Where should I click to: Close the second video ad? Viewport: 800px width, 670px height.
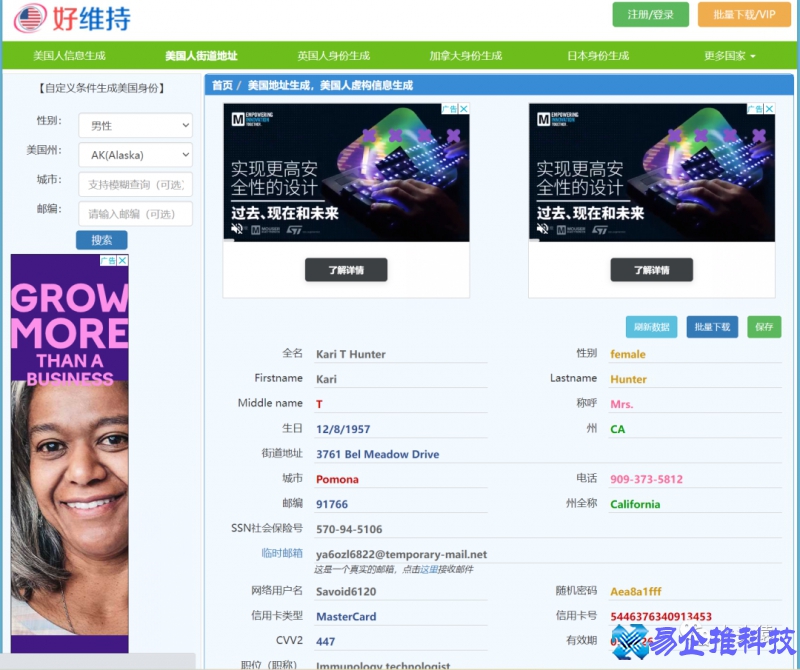coord(770,107)
